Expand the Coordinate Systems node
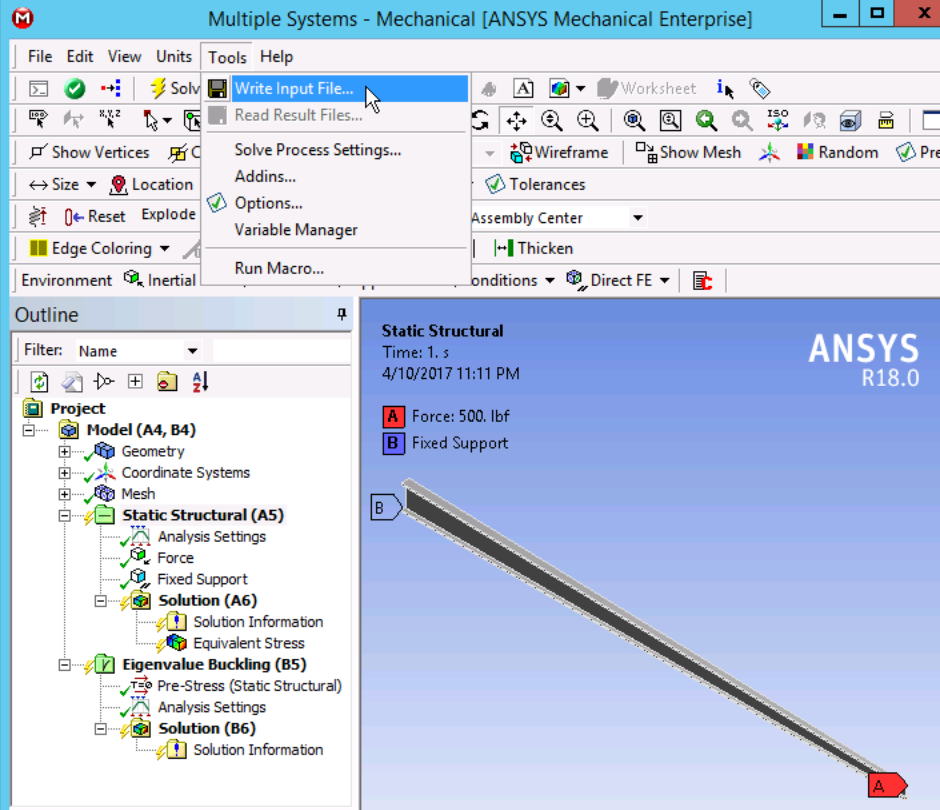The width and height of the screenshot is (940, 810). point(65,472)
